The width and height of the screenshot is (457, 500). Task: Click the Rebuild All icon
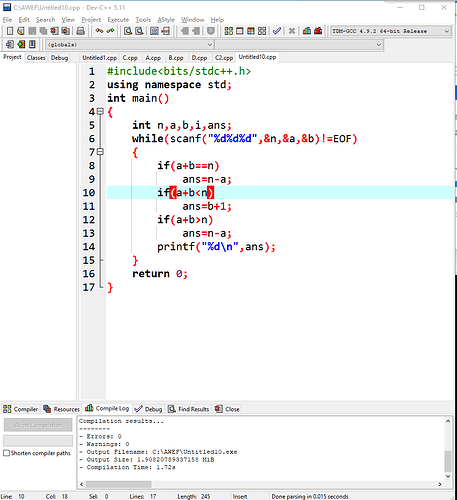pyautogui.click(x=262, y=31)
